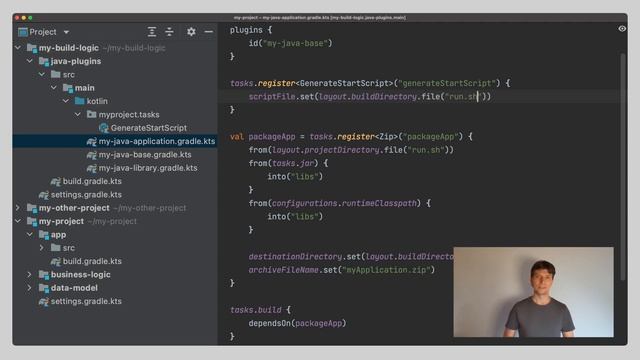
Task: Click configurations.runtimeClasspath in editor
Action: (344, 203)
